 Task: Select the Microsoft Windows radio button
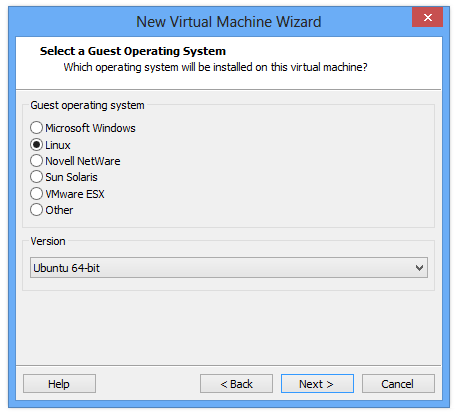[36, 128]
